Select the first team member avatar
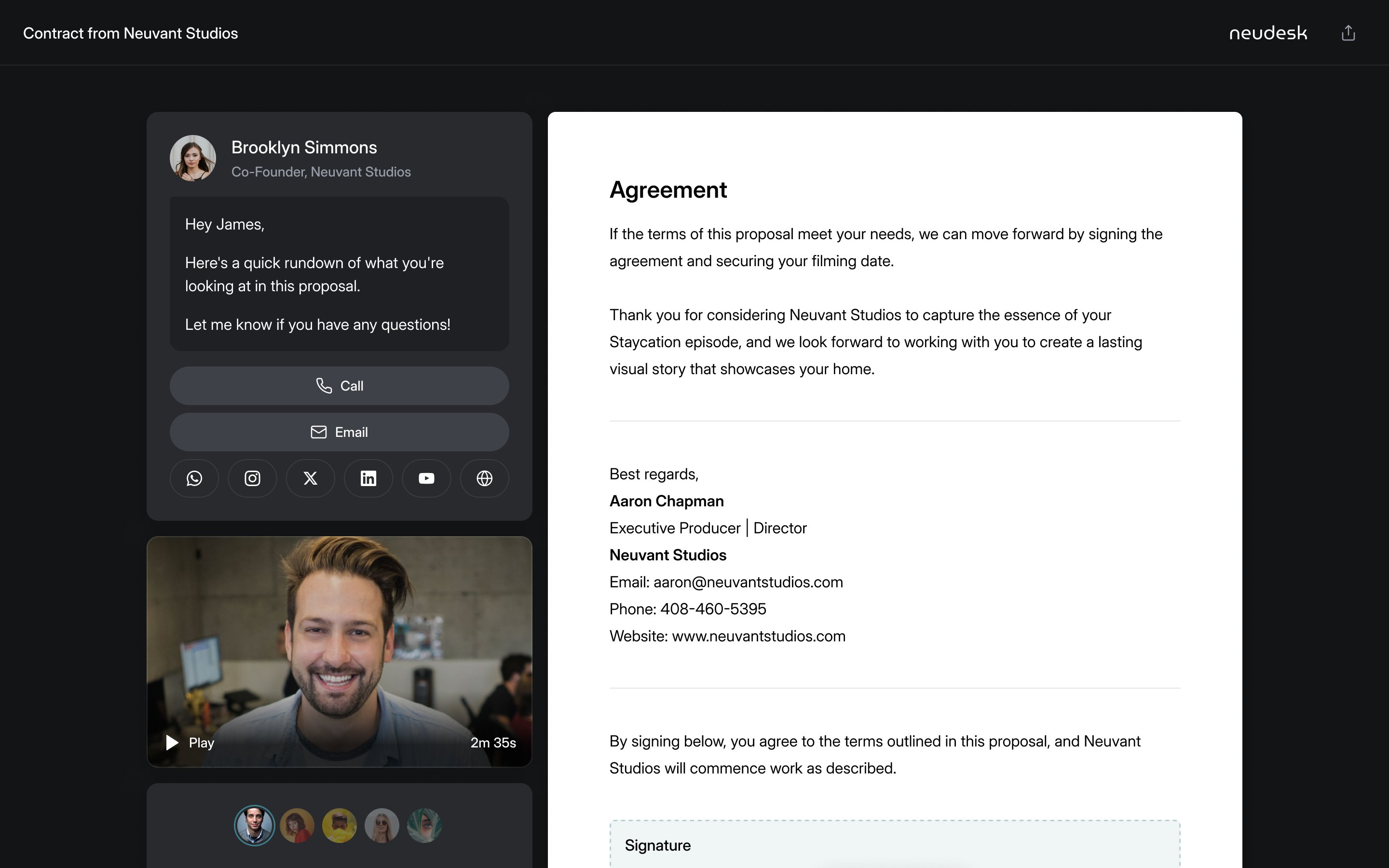1389x868 pixels. click(x=254, y=826)
